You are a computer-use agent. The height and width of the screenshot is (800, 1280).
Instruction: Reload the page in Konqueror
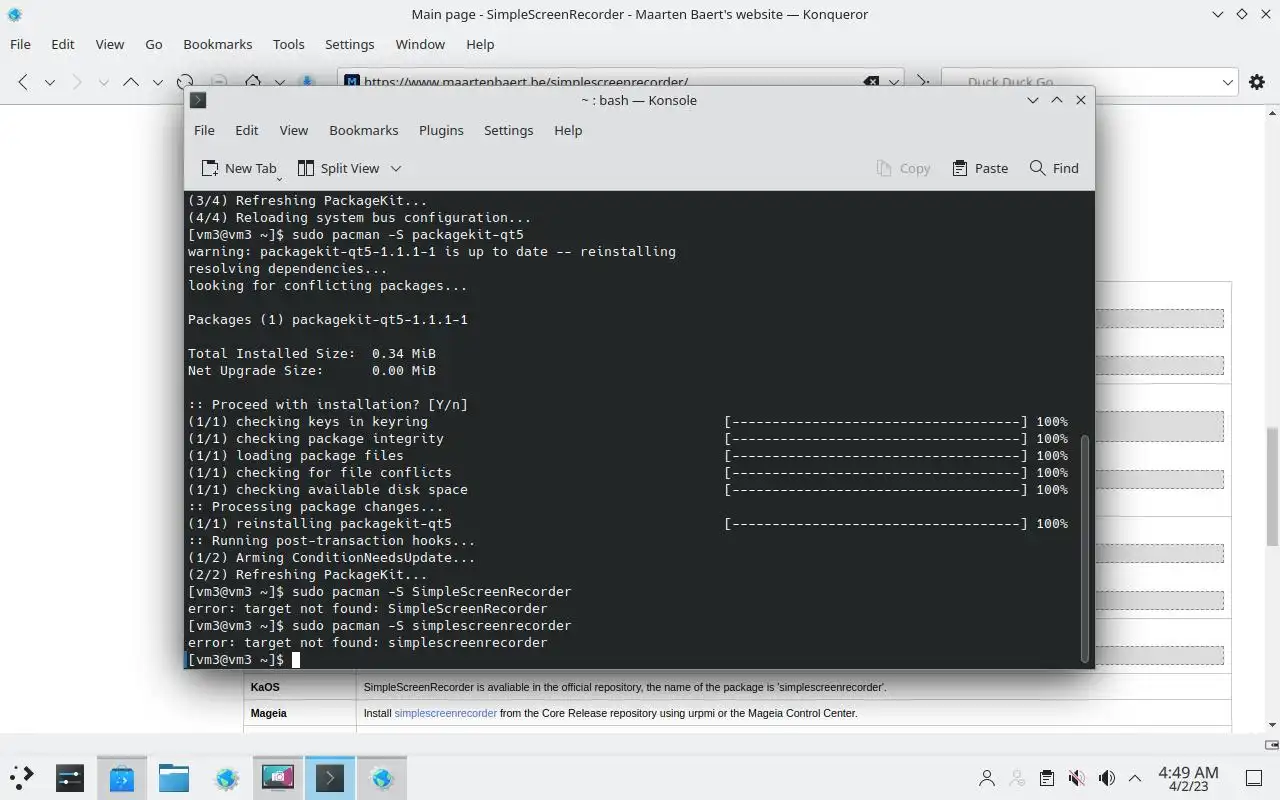pos(185,82)
